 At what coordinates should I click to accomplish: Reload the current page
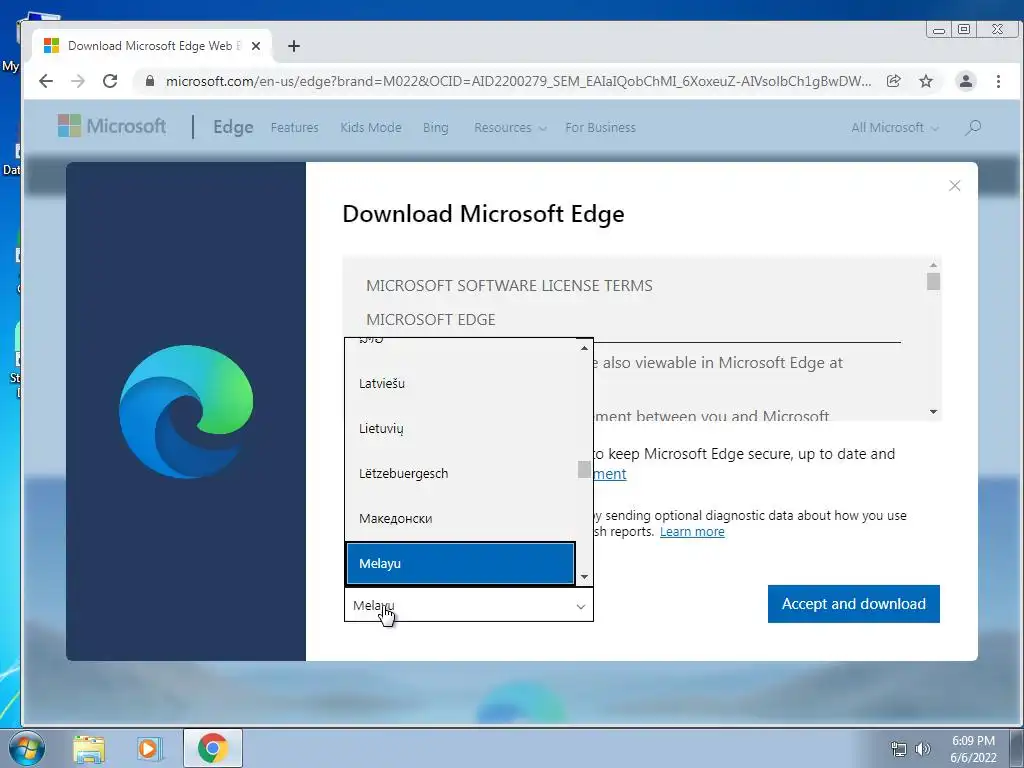click(x=110, y=81)
